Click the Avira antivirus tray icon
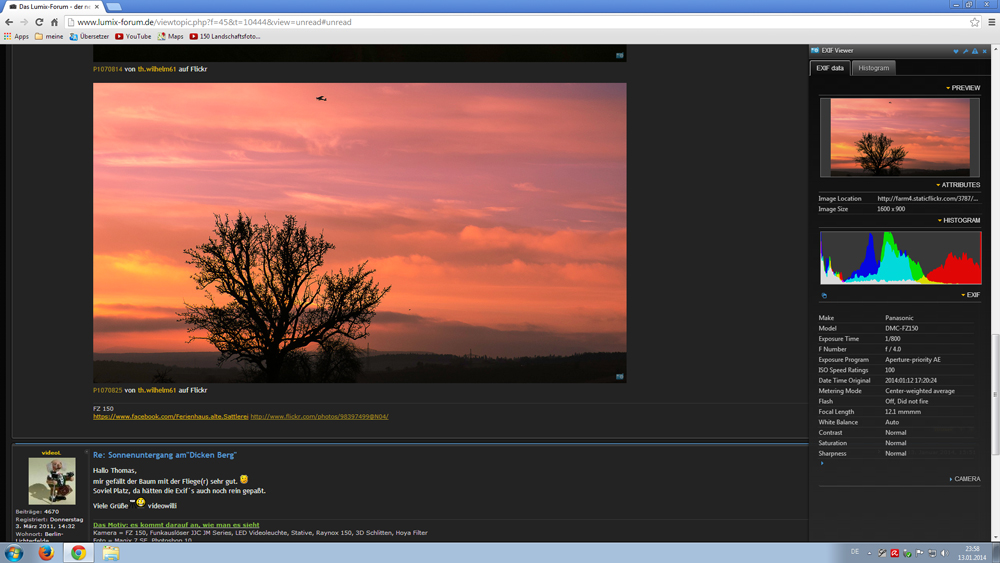This screenshot has width=1000, height=563. 895,553
